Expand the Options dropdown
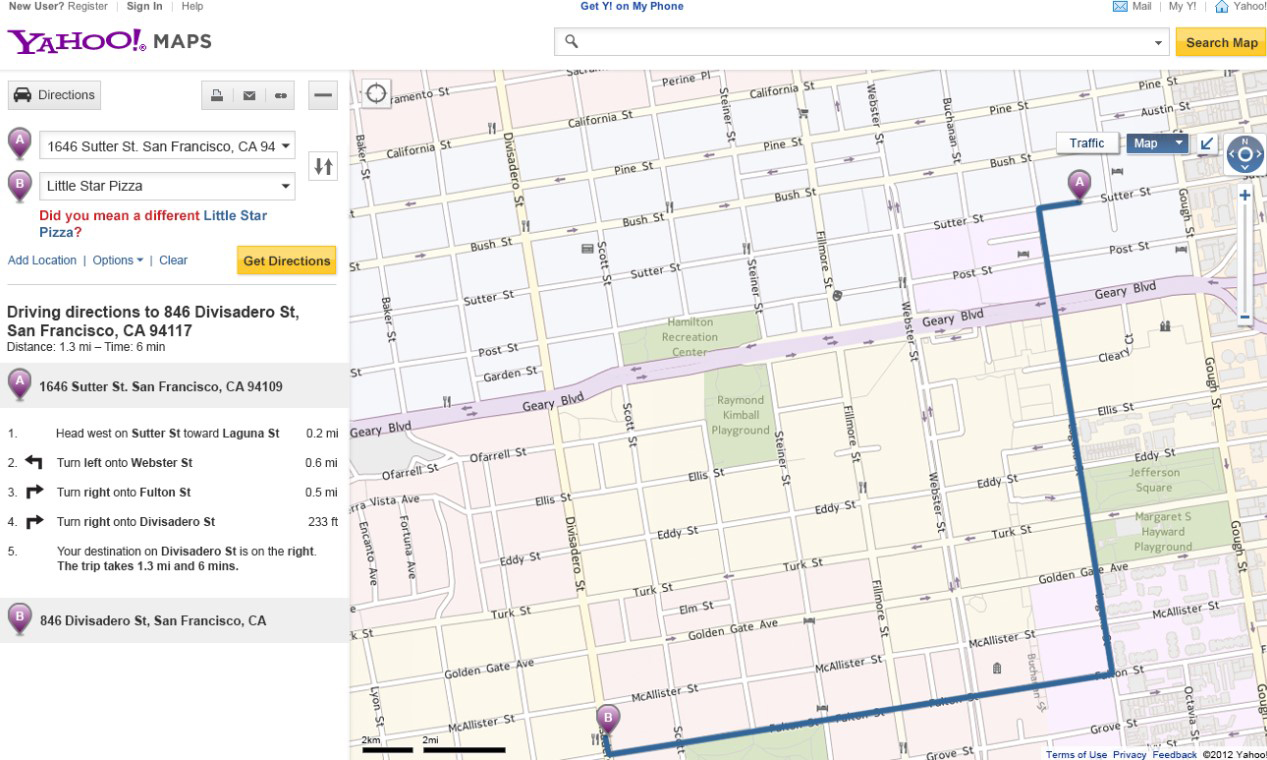Viewport: 1267px width, 760px height. tap(117, 260)
